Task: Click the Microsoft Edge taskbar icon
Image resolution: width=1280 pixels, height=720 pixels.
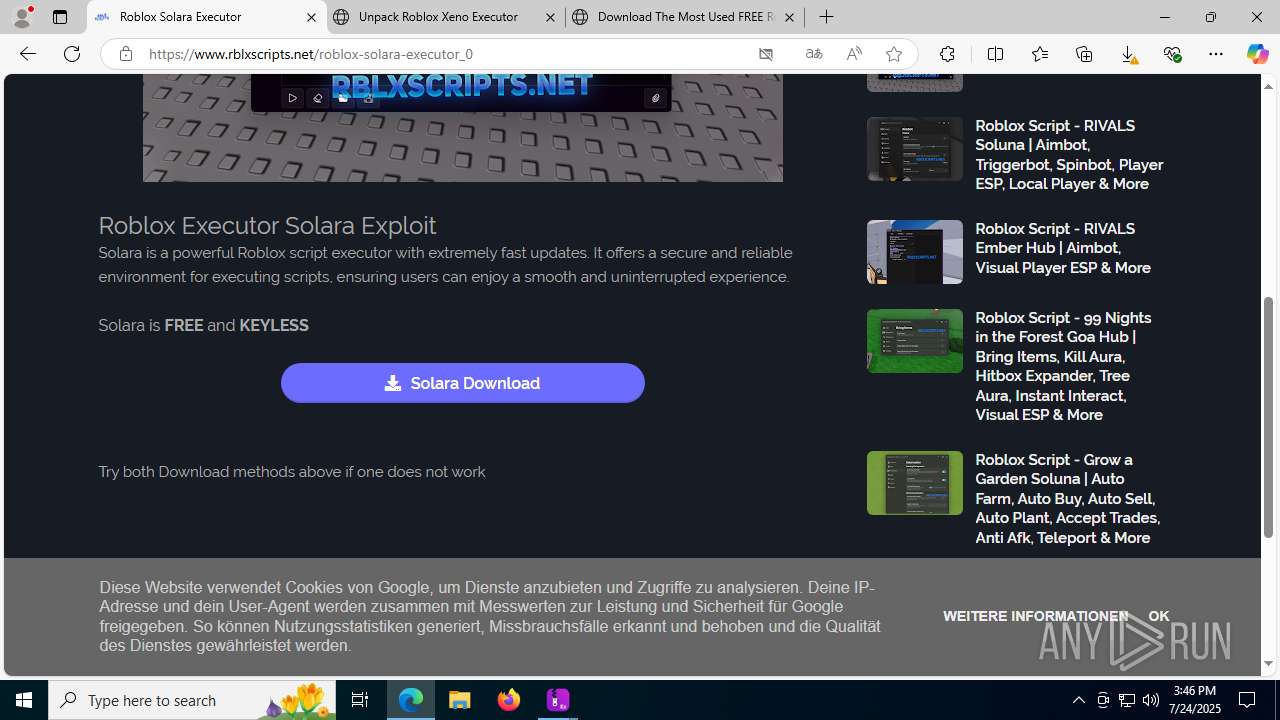Action: pyautogui.click(x=411, y=700)
